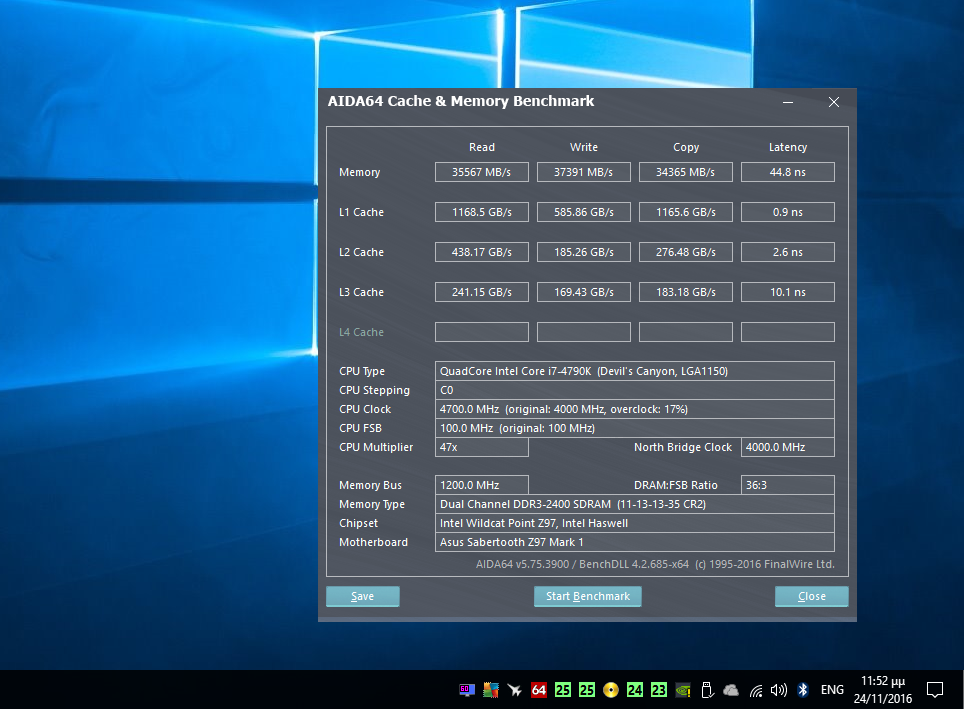Click the Memory Bus field showing 1200.0 MHz
The width and height of the screenshot is (964, 710).
(x=482, y=485)
